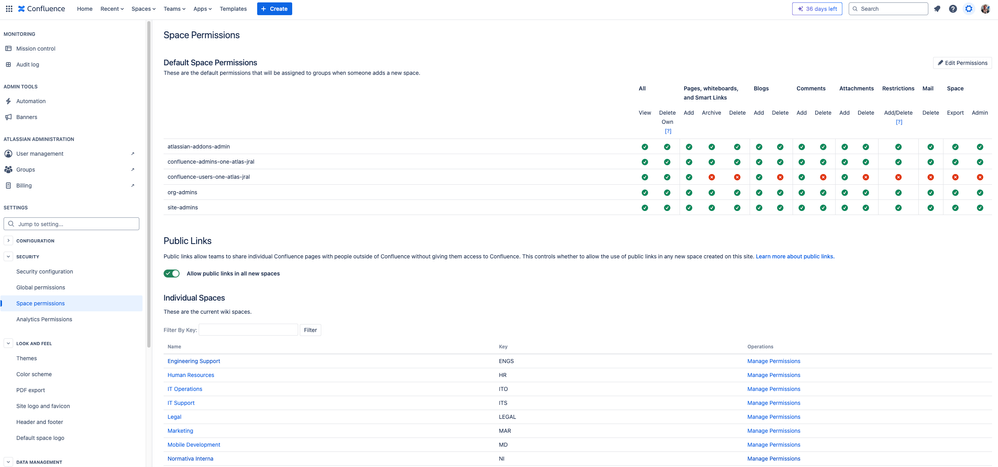Collapse the Look and Feel section

8,343
